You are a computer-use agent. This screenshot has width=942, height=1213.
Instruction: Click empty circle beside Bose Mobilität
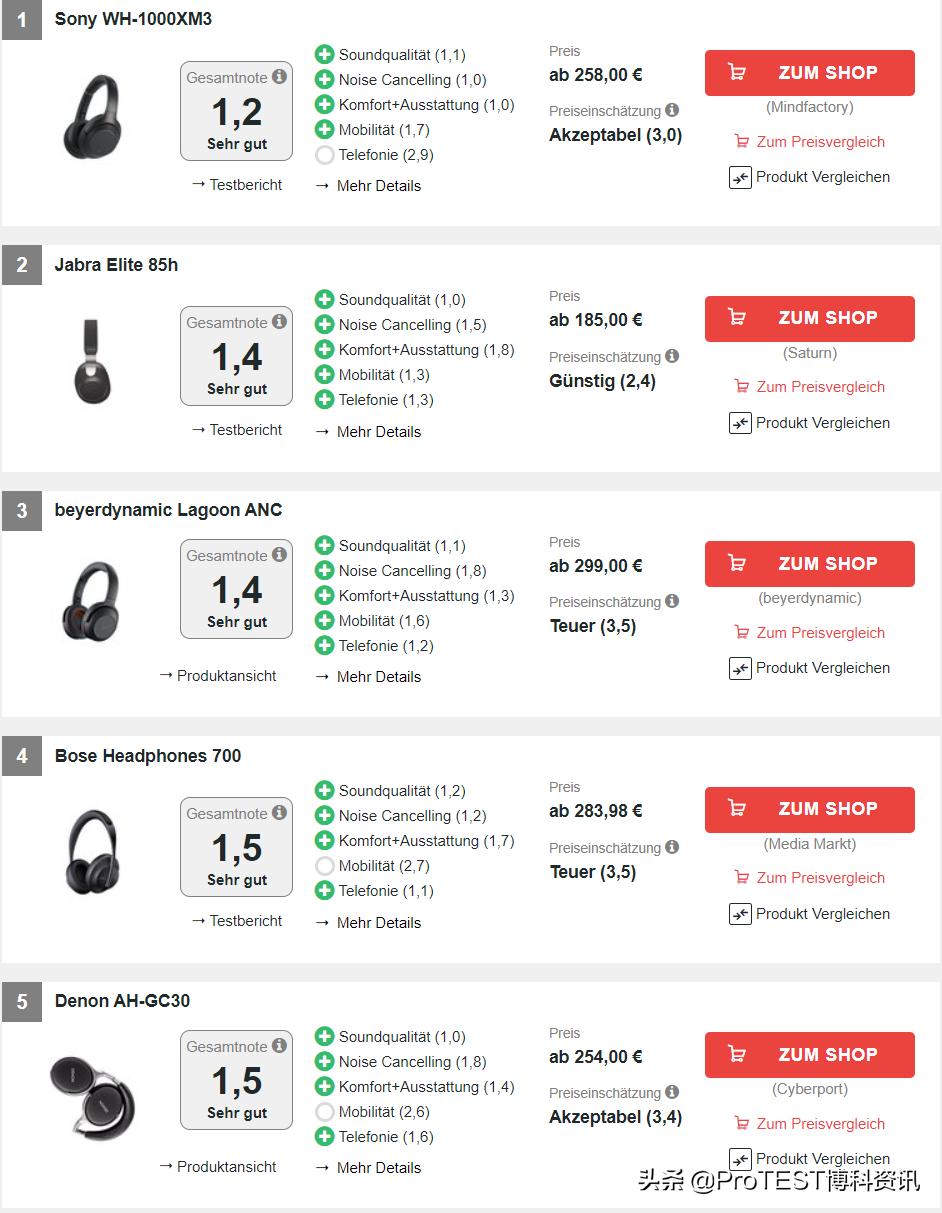click(324, 866)
